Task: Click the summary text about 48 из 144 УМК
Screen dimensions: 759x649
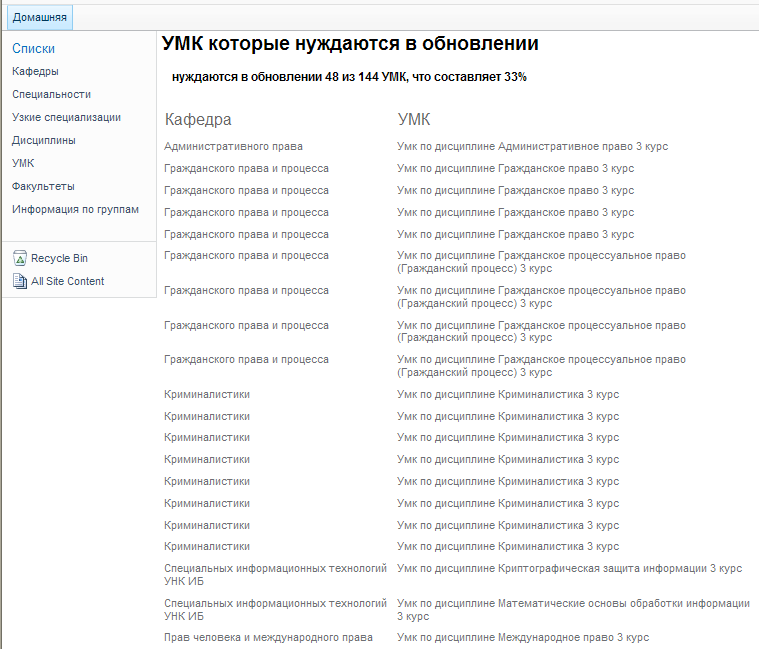Action: click(x=349, y=77)
